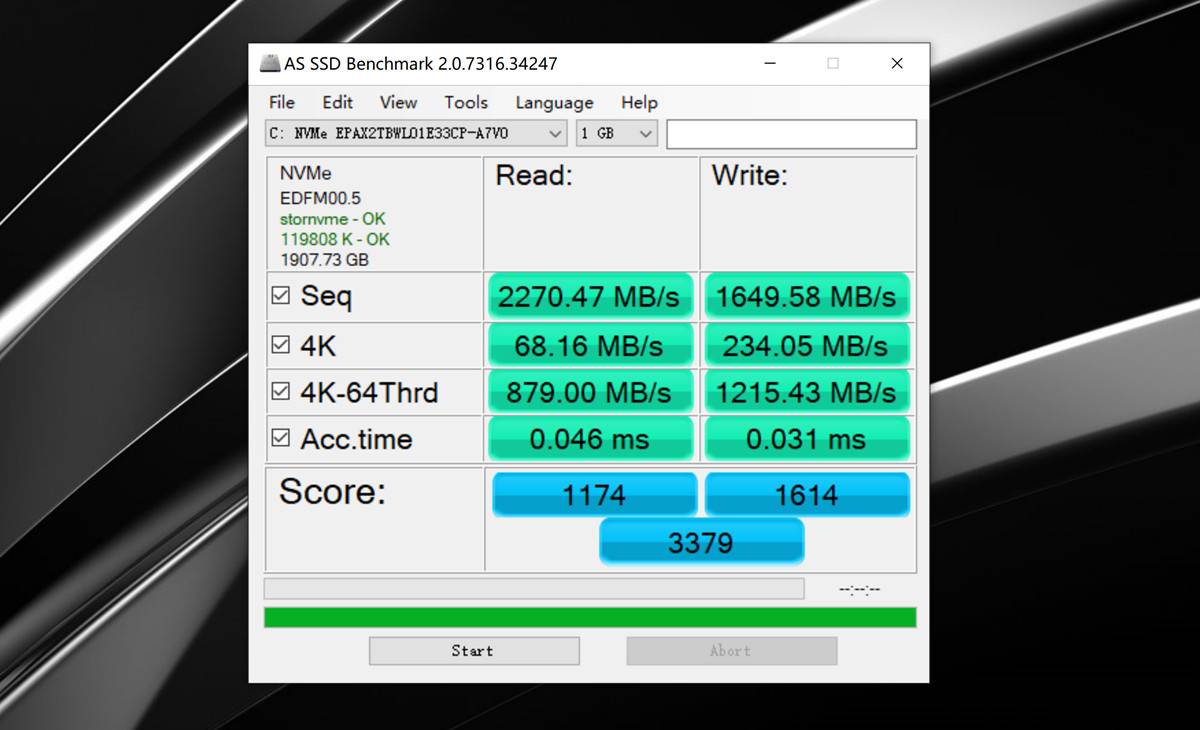Open the File menu
This screenshot has height=730, width=1200.
pos(282,102)
